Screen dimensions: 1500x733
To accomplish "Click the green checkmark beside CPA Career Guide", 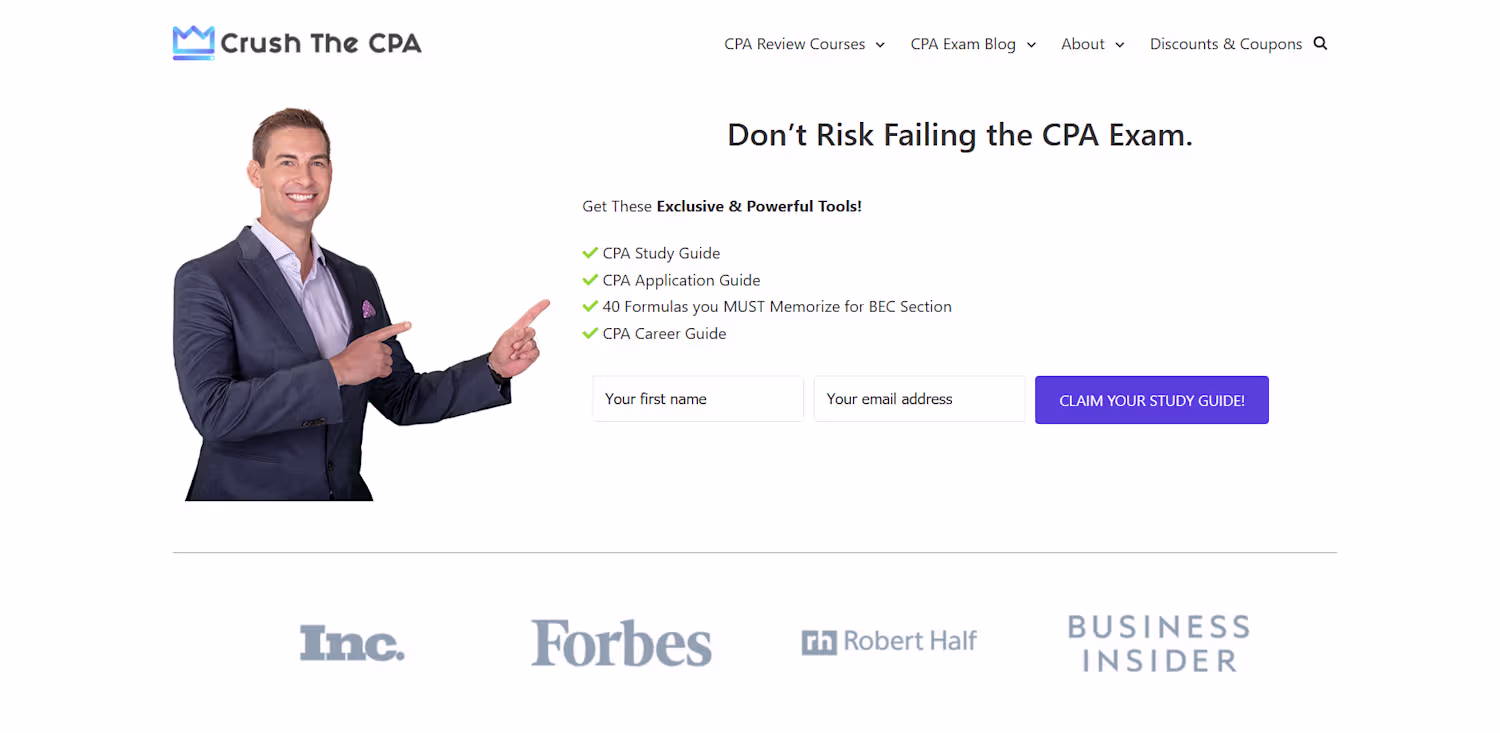I will tap(590, 333).
